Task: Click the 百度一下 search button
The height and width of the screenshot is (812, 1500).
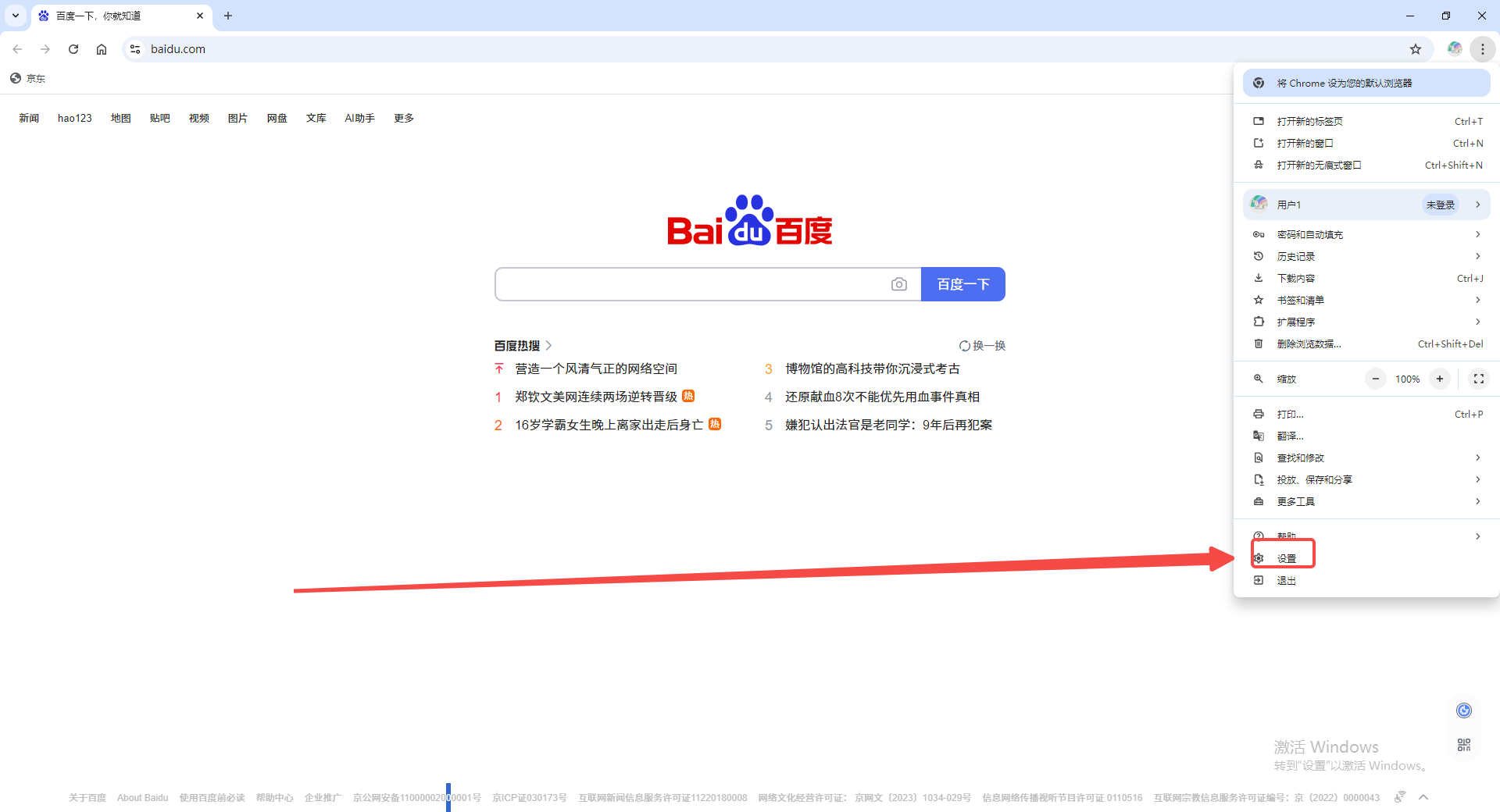Action: 963,283
